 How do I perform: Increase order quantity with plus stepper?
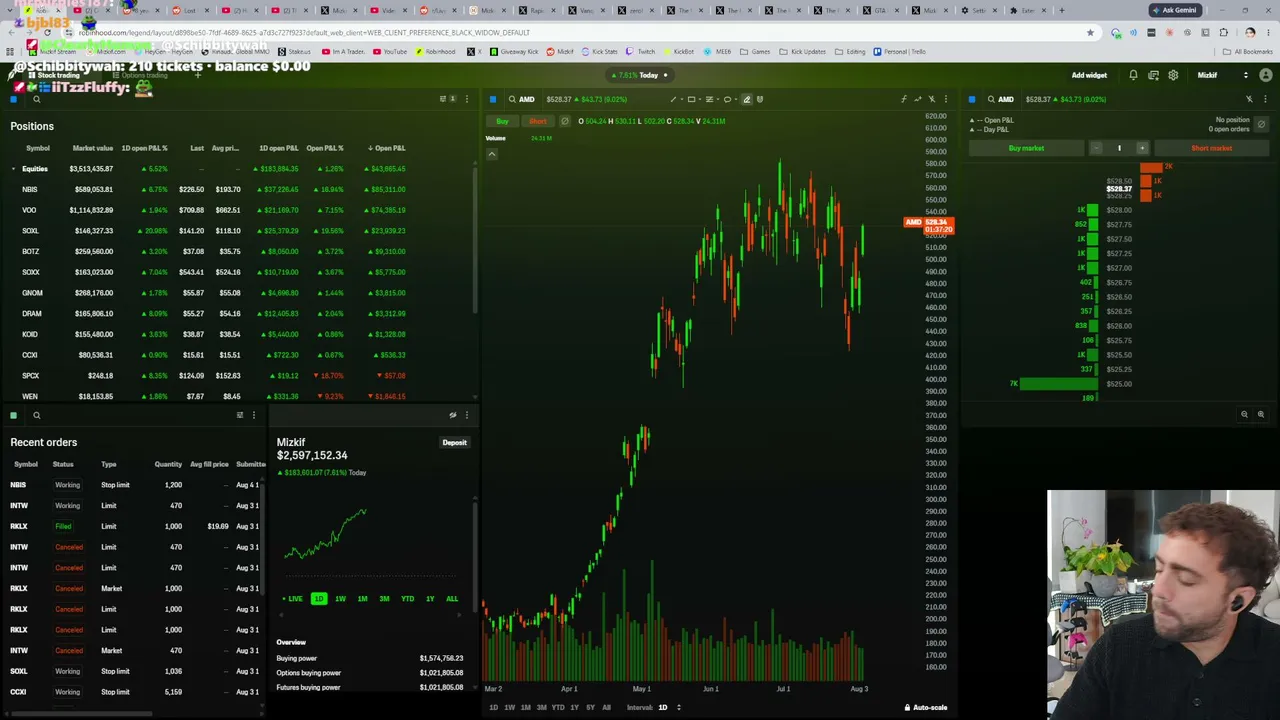(x=1142, y=148)
